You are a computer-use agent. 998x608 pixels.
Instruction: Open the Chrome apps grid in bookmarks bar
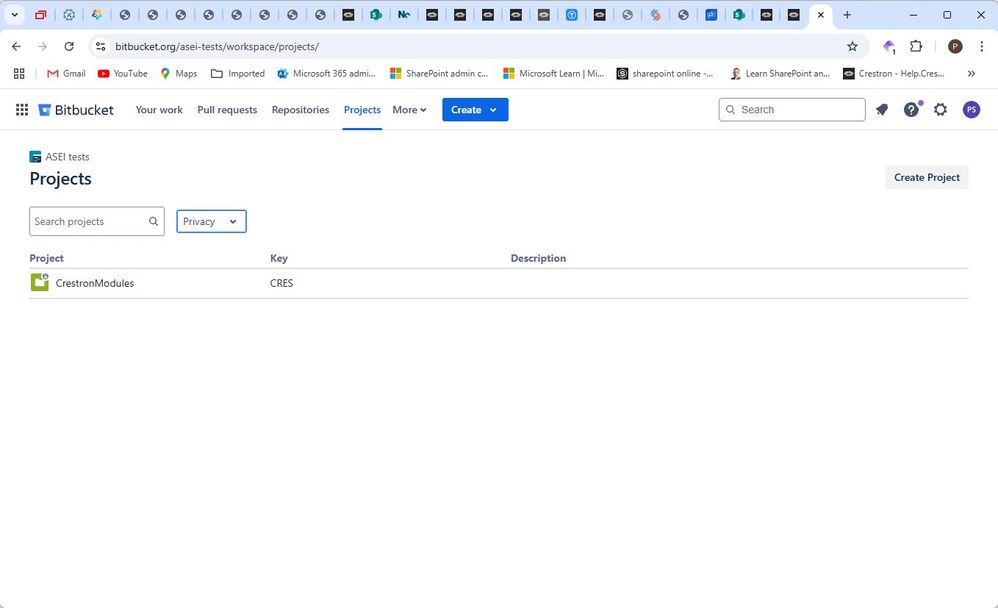tap(19, 74)
